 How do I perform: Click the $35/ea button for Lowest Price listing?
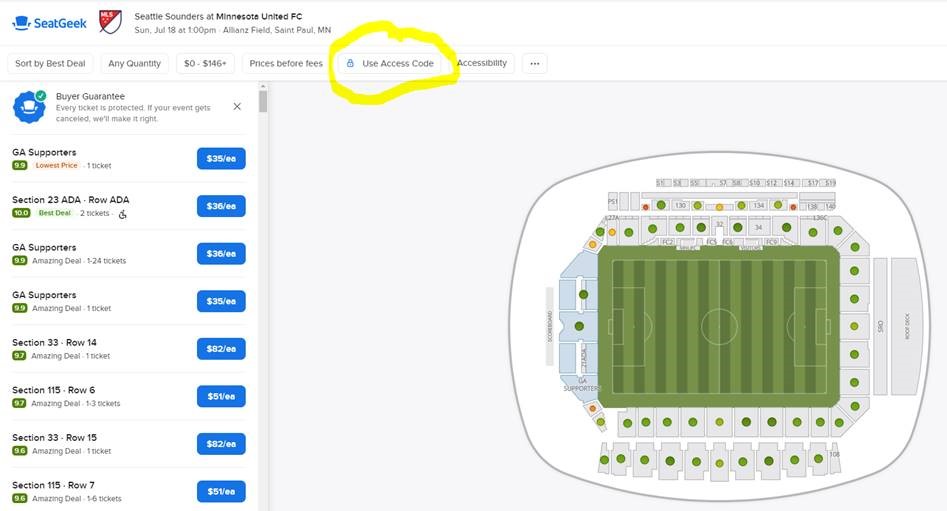click(221, 159)
